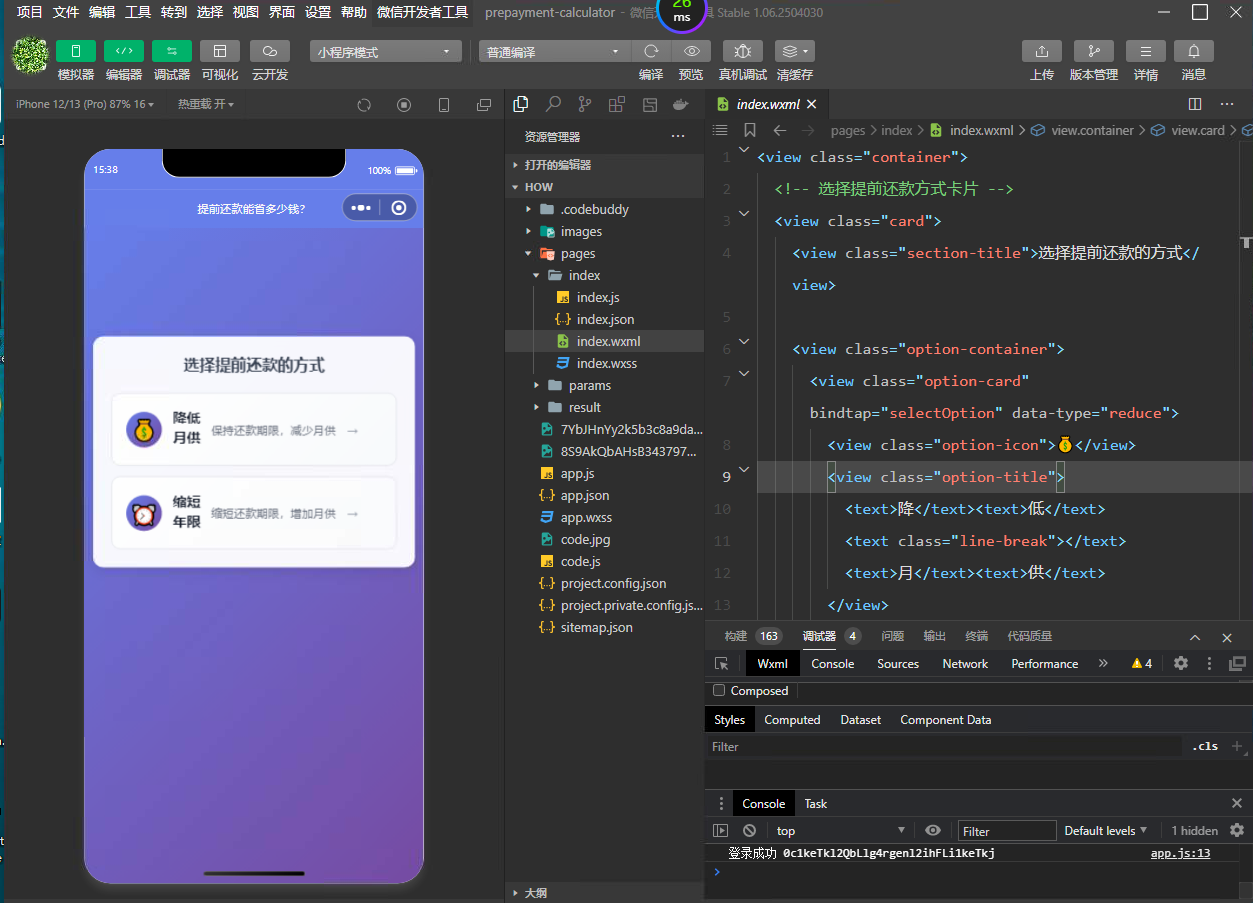Click the clear cache layers icon

(795, 51)
